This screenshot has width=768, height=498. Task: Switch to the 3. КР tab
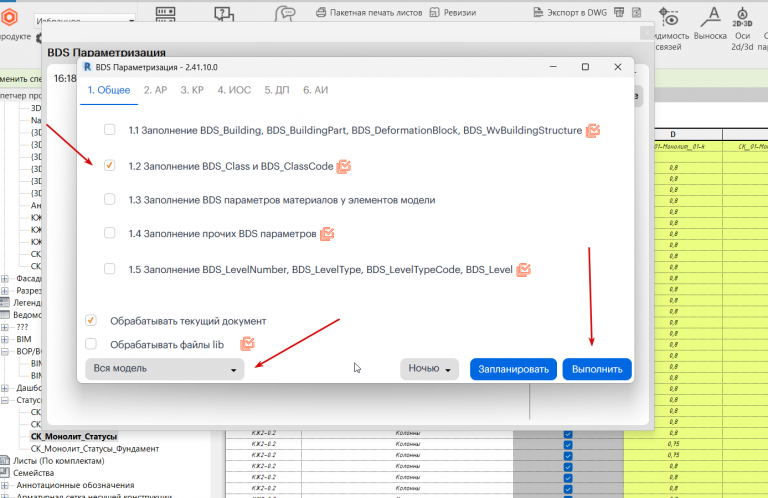192,90
